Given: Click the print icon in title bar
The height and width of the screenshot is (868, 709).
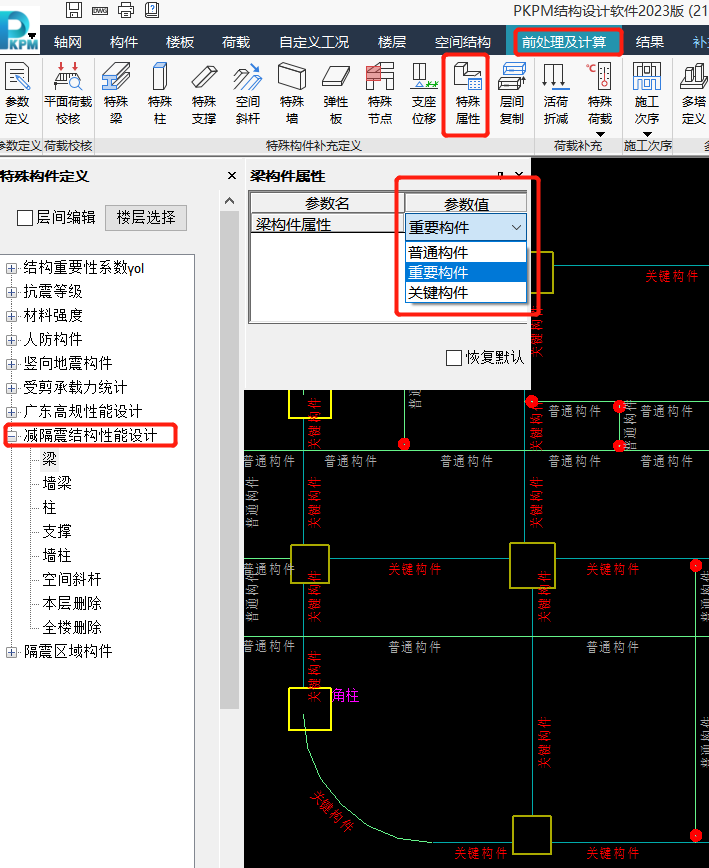Looking at the screenshot, I should coord(126,9).
